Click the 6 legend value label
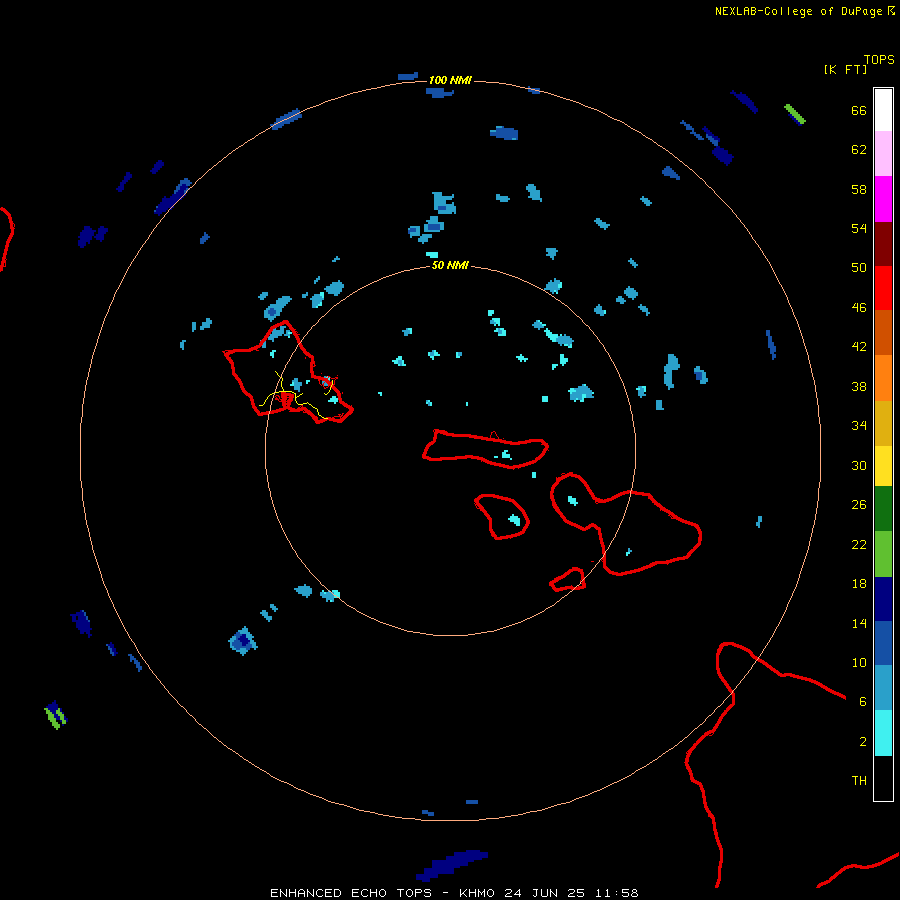 [863, 702]
